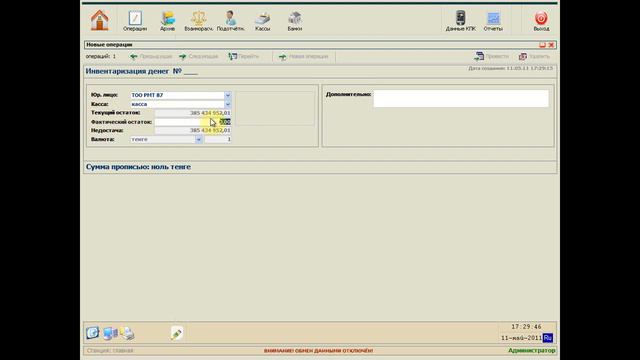Image resolution: width=640 pixels, height=360 pixels.
Task: Open Взаиморасч. scales icon
Action: point(198,21)
